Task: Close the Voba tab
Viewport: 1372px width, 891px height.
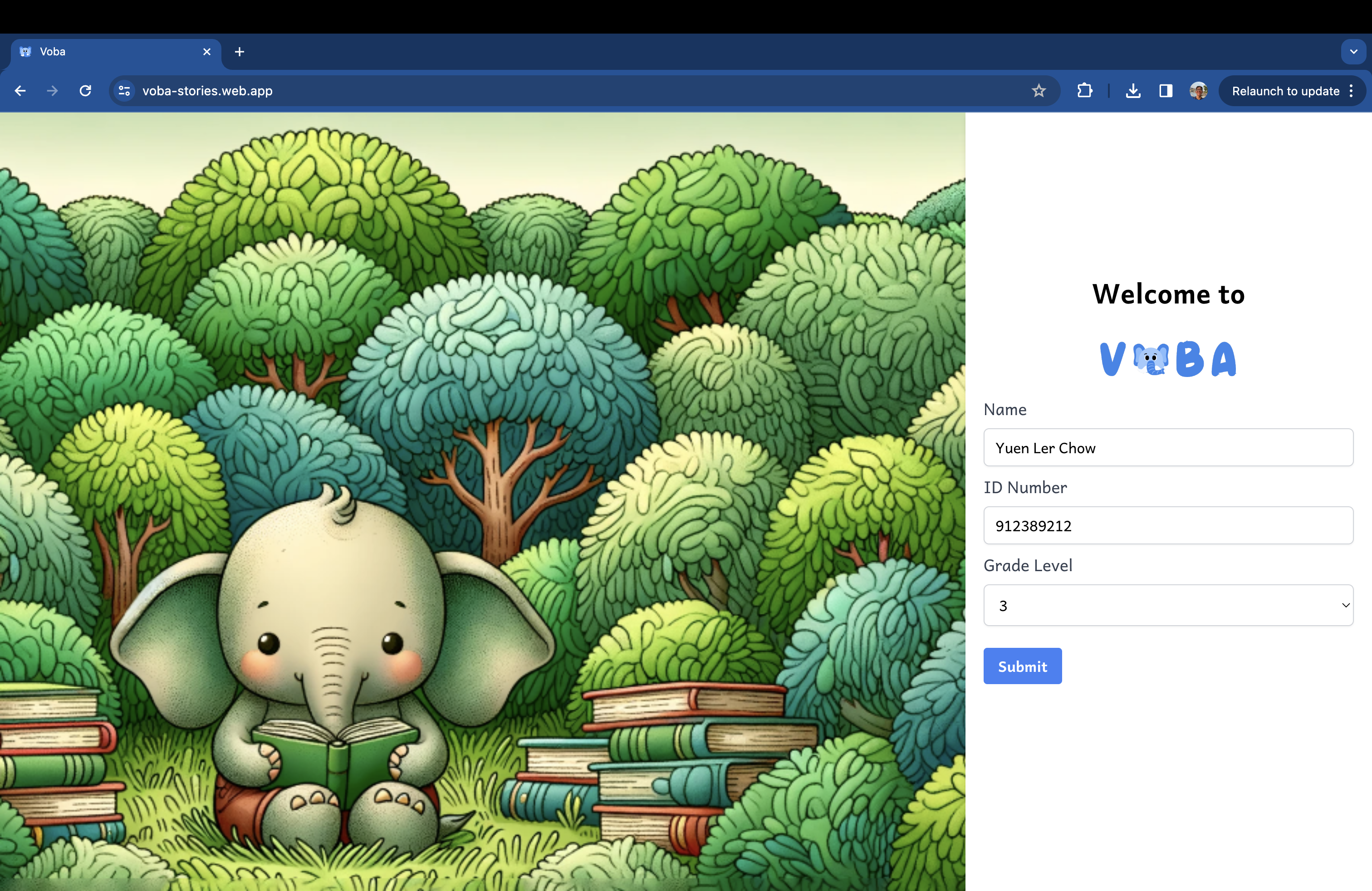Action: point(207,52)
